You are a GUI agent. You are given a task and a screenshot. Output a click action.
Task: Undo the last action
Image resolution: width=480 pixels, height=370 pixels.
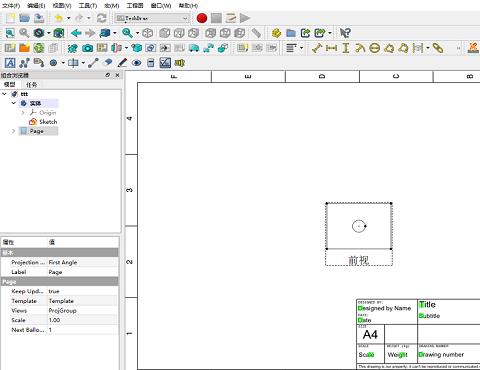point(59,18)
